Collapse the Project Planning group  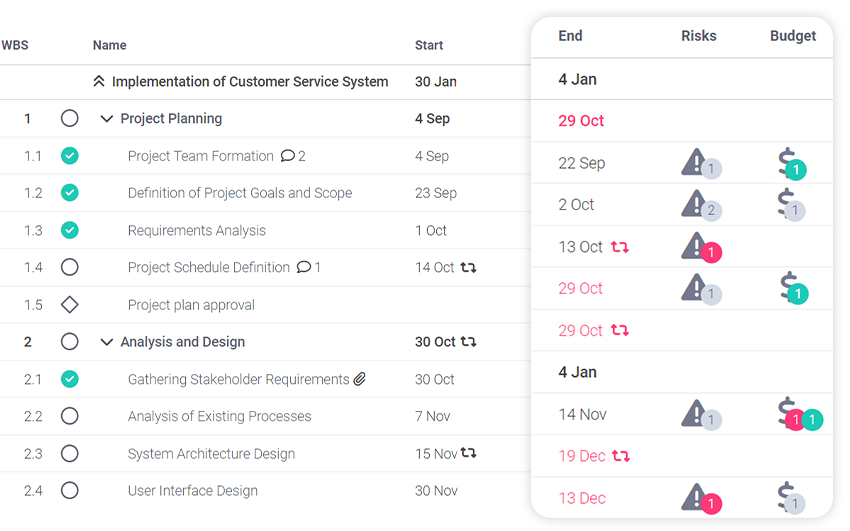tap(107, 119)
